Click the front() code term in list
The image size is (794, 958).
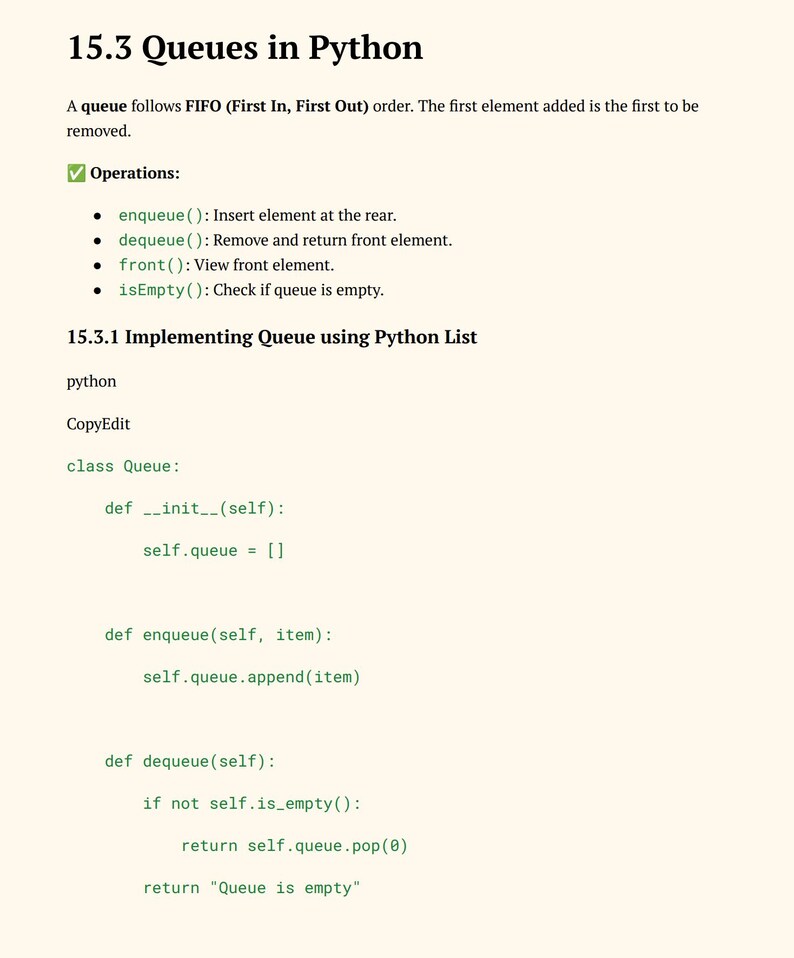[151, 265]
